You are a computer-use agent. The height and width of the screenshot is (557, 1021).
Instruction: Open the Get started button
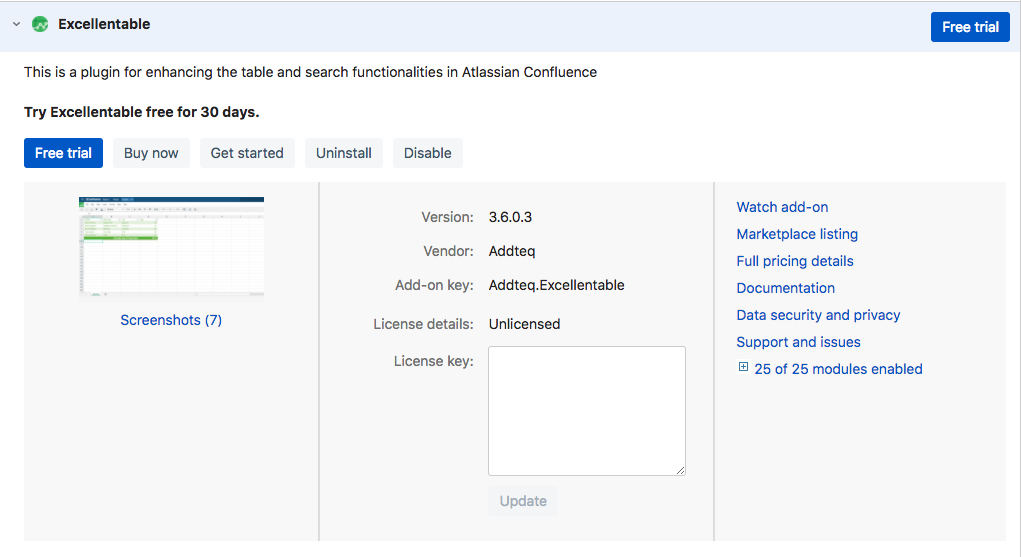coord(247,153)
